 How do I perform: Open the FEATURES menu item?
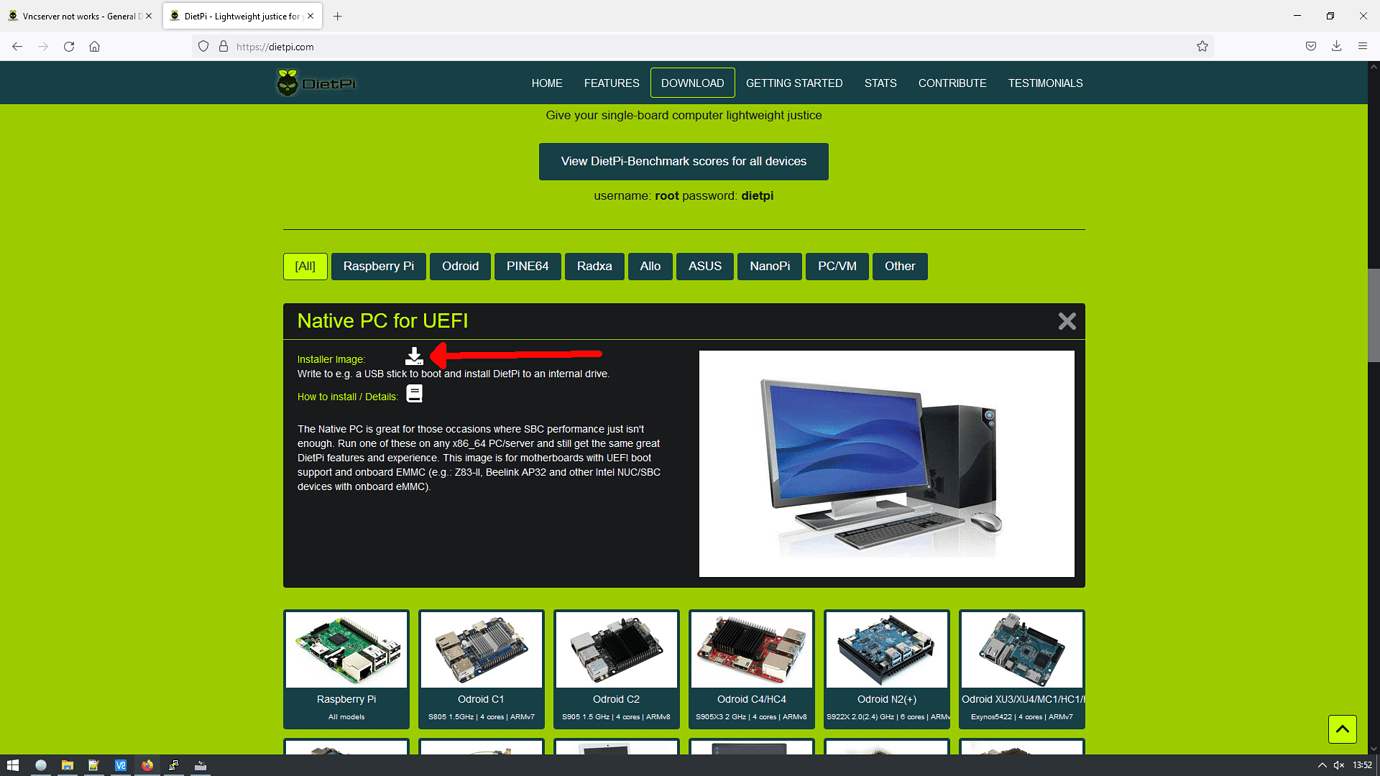612,83
